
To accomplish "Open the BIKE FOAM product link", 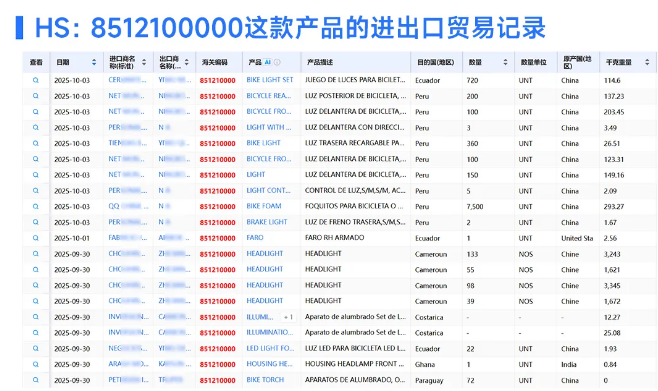I will coord(264,206).
